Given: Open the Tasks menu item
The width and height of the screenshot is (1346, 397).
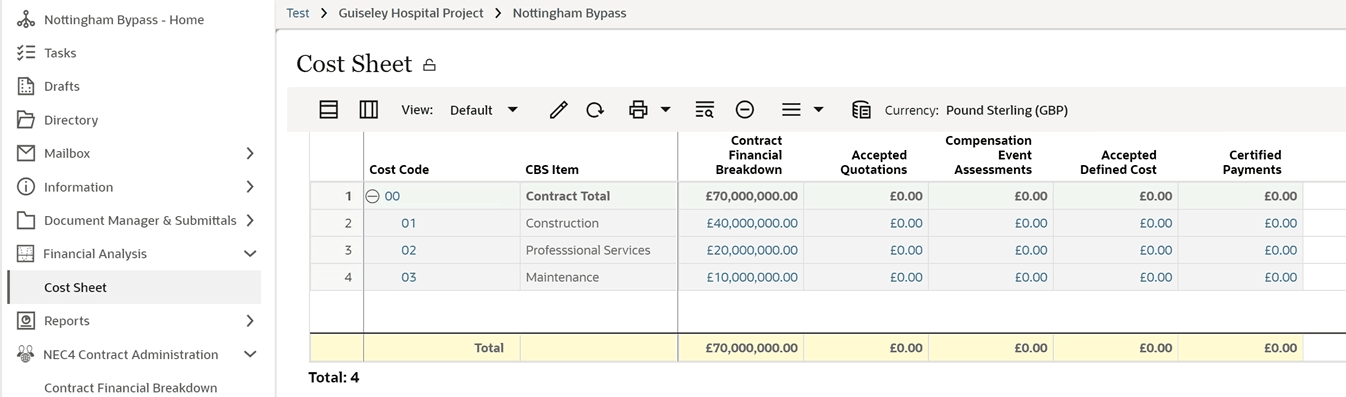Looking at the screenshot, I should click(60, 53).
